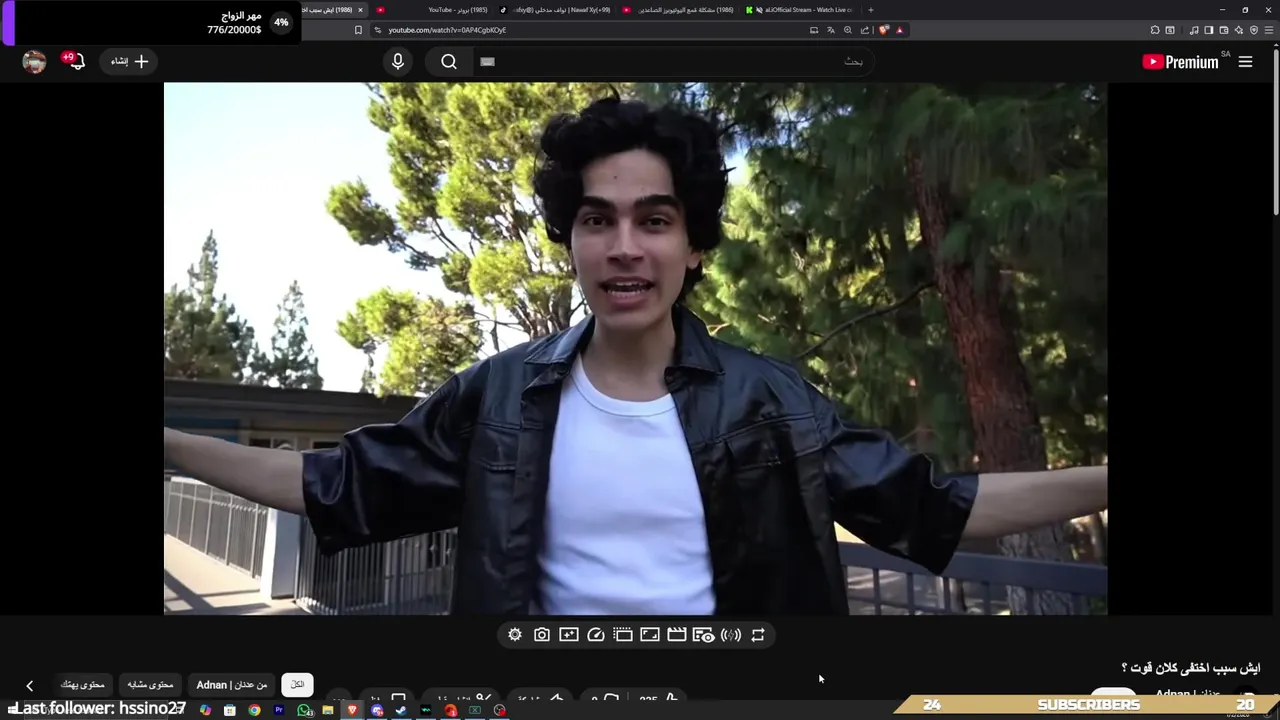Image resolution: width=1280 pixels, height=720 pixels.
Task: Click the corner-brackets icon in extension toolbar
Action: 650,635
